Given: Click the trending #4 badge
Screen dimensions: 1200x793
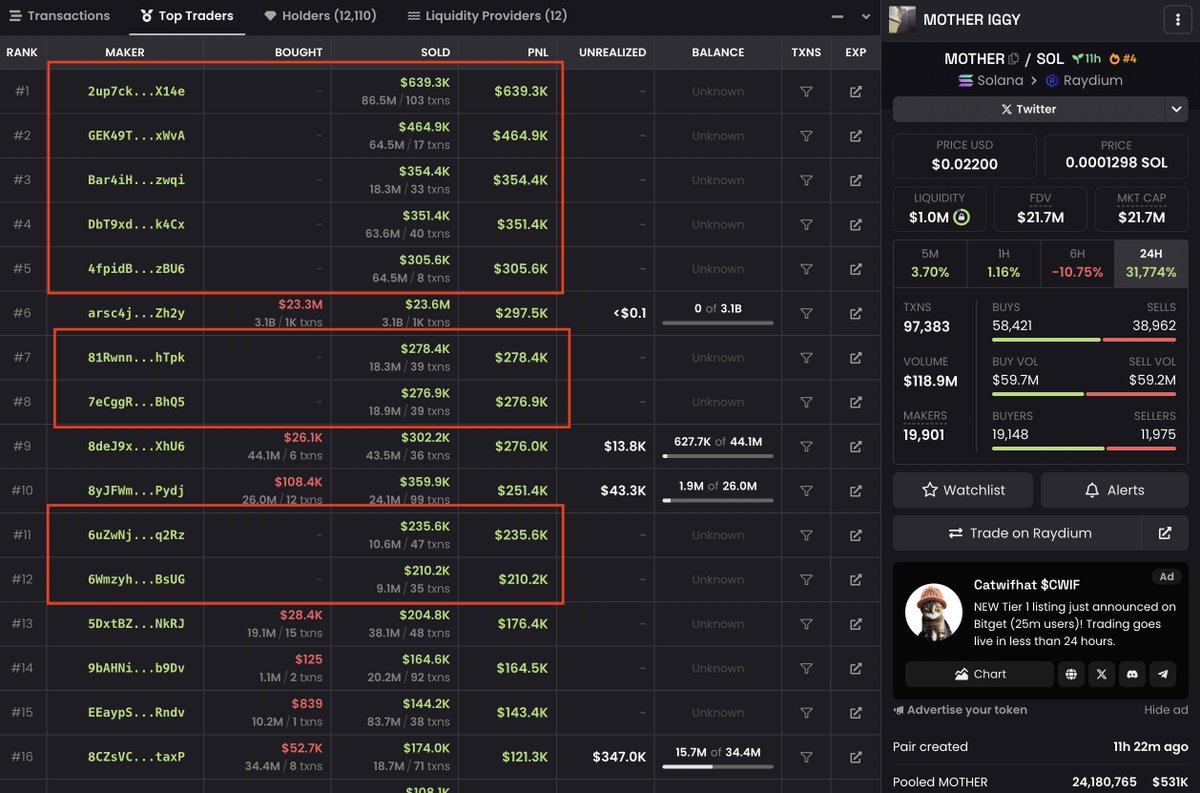Looking at the screenshot, I should click(1124, 59).
